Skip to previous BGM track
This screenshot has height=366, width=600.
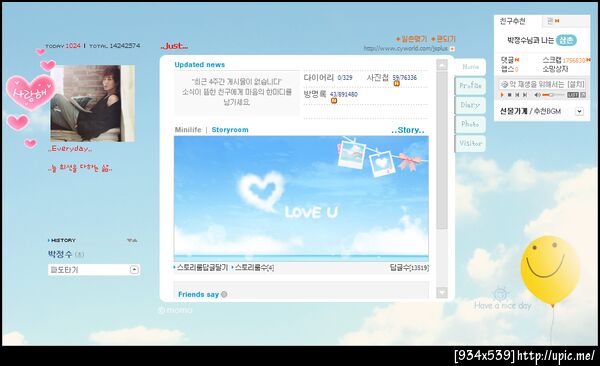(517, 95)
